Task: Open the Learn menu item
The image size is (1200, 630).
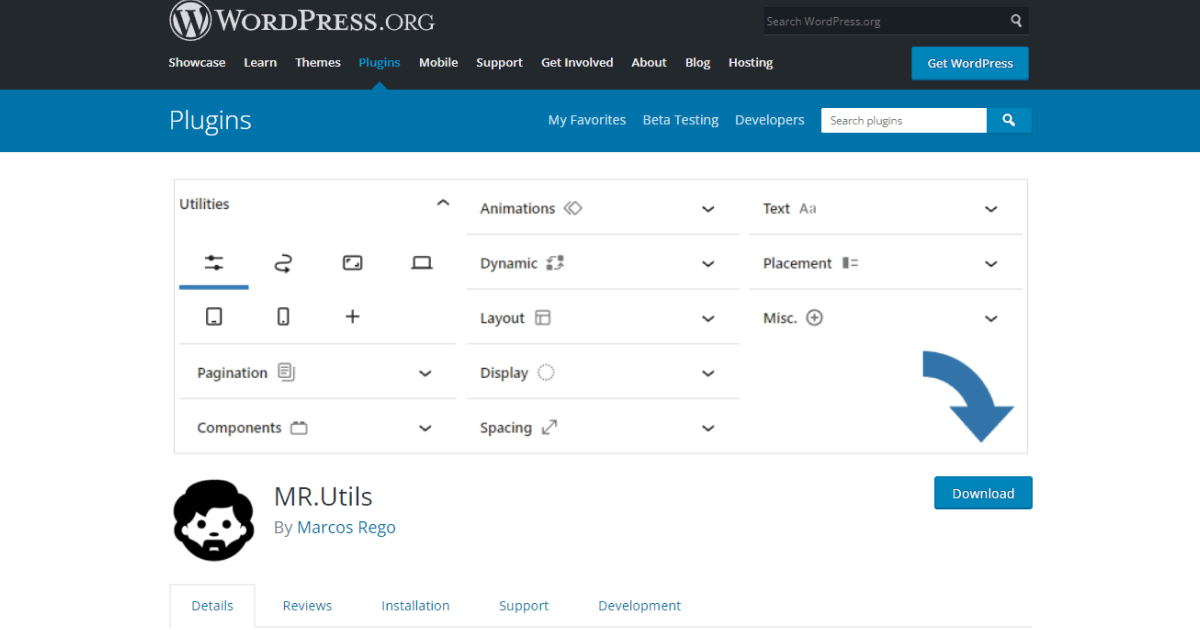Action: tap(260, 62)
